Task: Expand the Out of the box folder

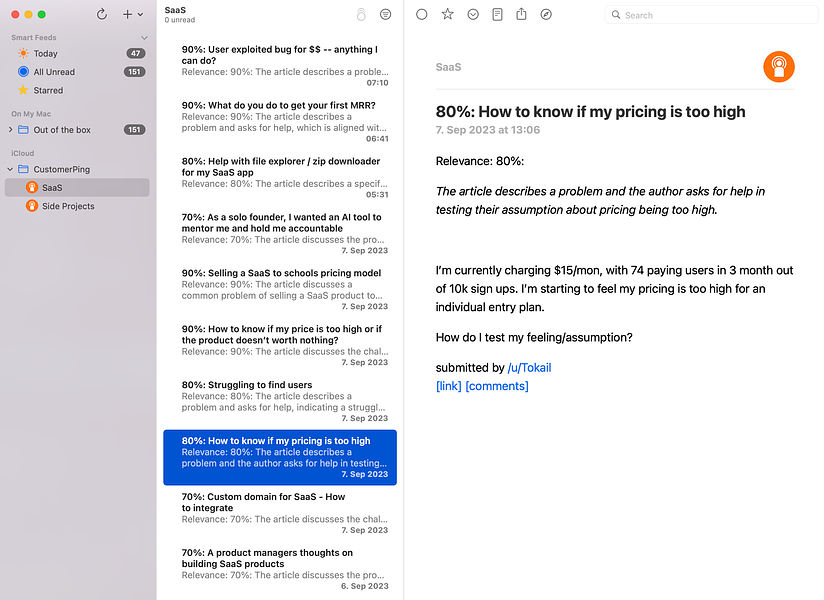Action: [x=10, y=130]
